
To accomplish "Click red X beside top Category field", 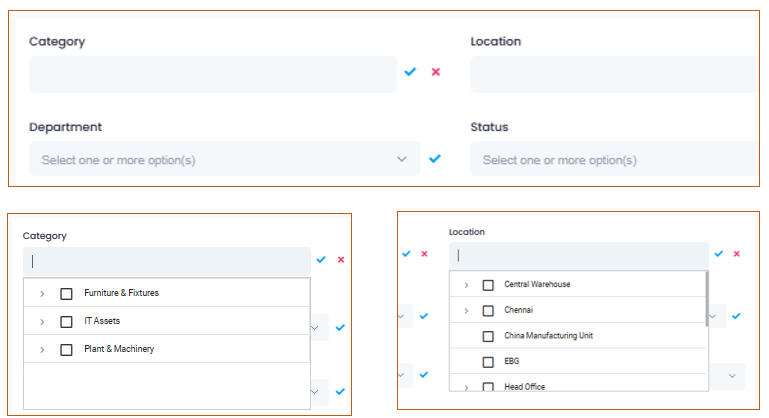I will click(x=436, y=72).
